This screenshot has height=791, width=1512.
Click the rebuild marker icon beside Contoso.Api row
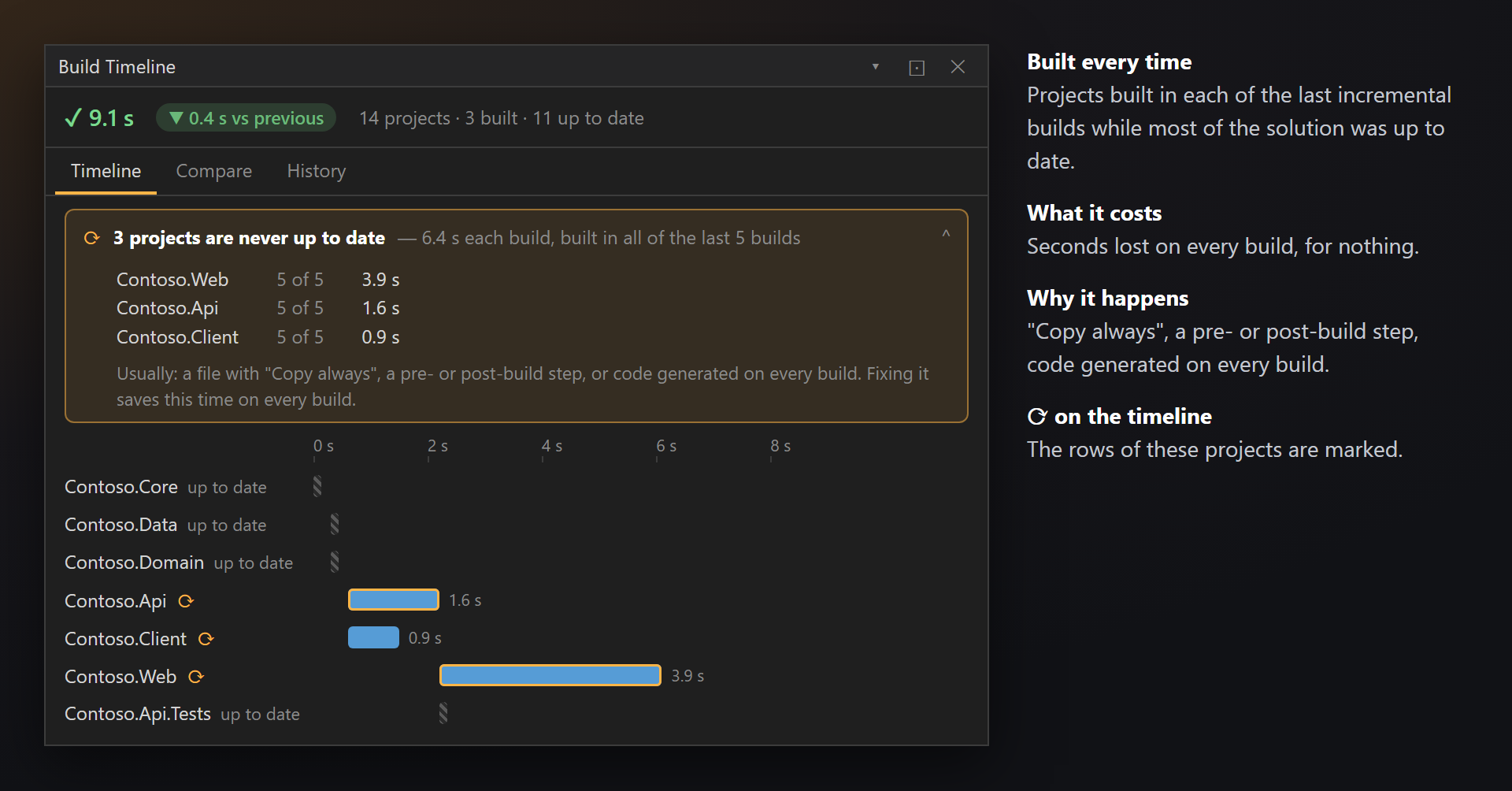pos(186,601)
